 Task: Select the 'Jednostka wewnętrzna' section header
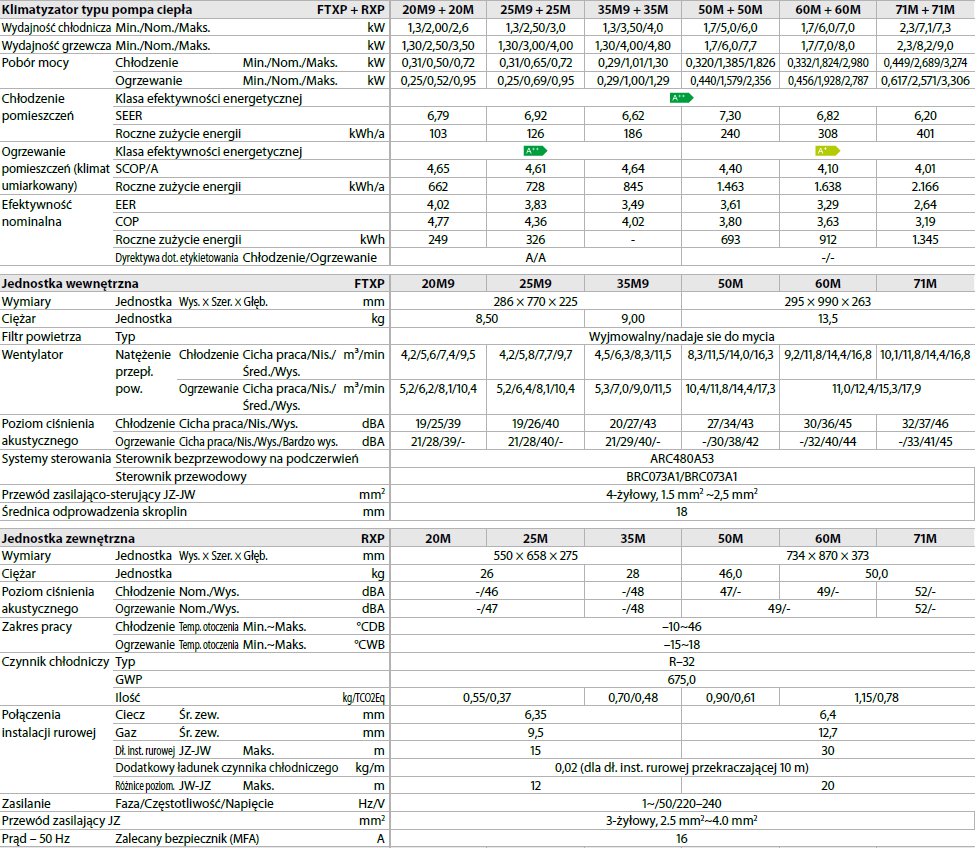(70, 283)
